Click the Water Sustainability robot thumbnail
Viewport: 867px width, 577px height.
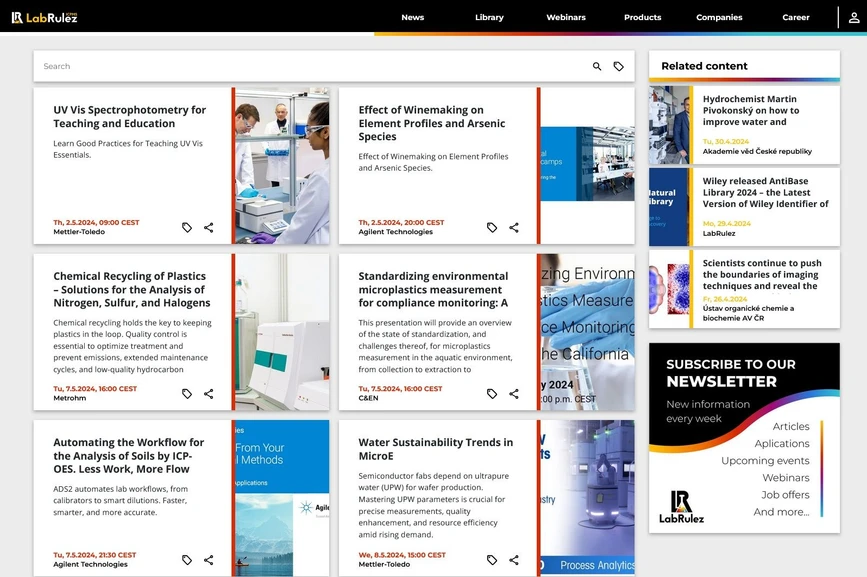587,498
